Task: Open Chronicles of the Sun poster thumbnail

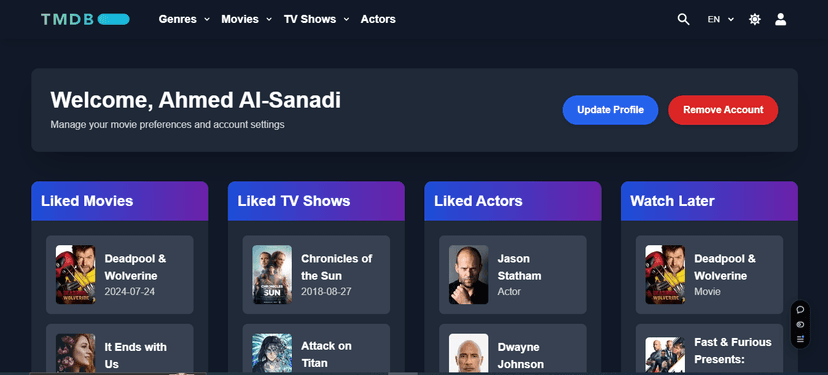Action: pyautogui.click(x=272, y=275)
